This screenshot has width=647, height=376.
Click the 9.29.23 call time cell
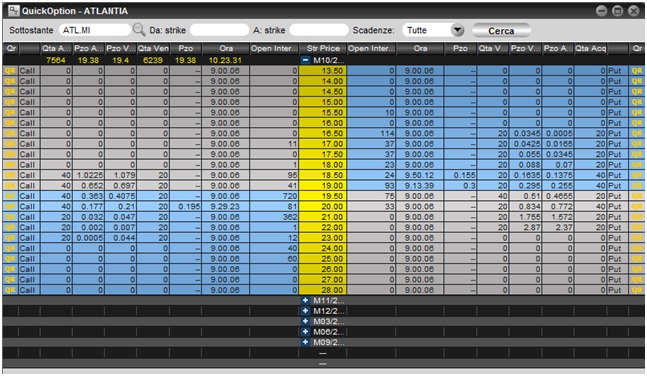click(x=226, y=206)
